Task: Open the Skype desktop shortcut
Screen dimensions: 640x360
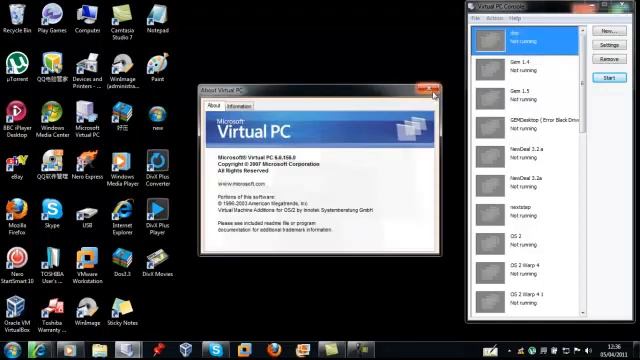Action: pyautogui.click(x=52, y=214)
